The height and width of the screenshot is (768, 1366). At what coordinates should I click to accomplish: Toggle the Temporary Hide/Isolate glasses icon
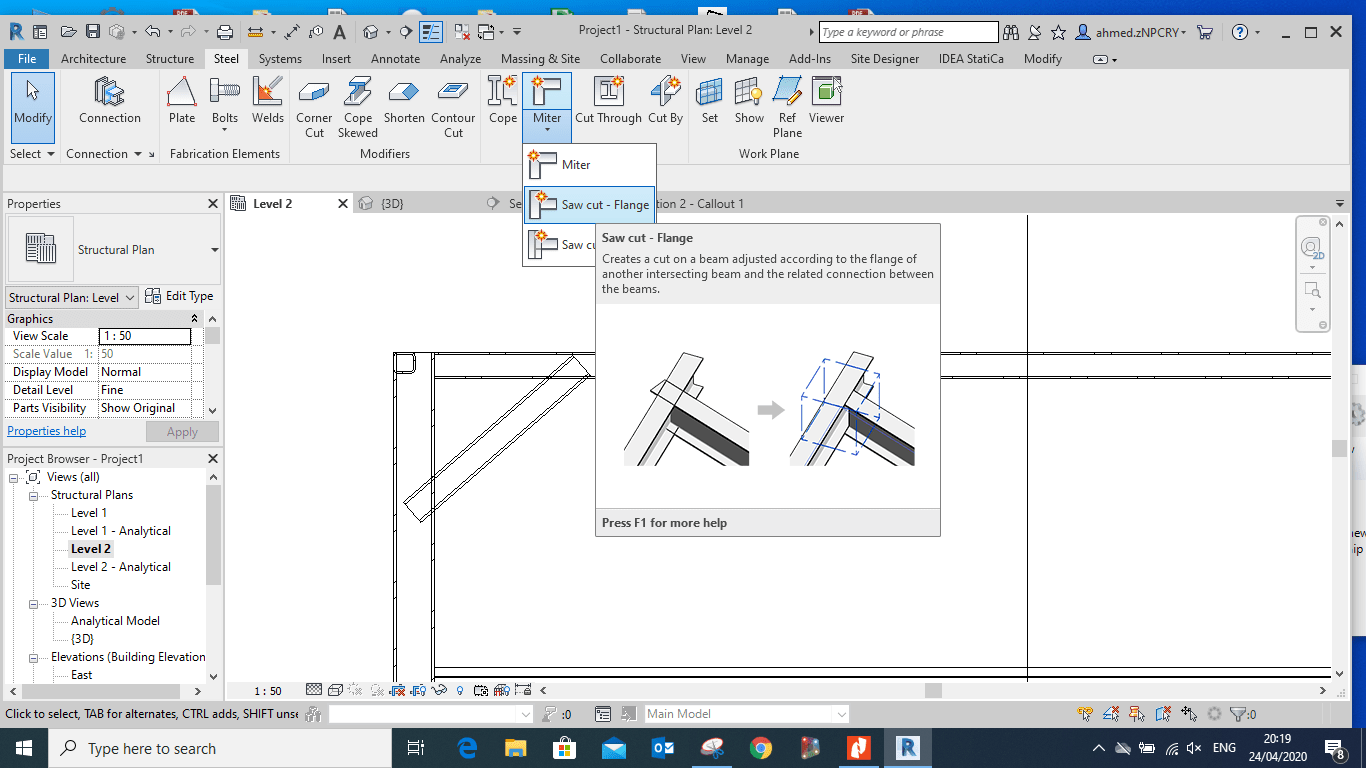click(x=437, y=690)
